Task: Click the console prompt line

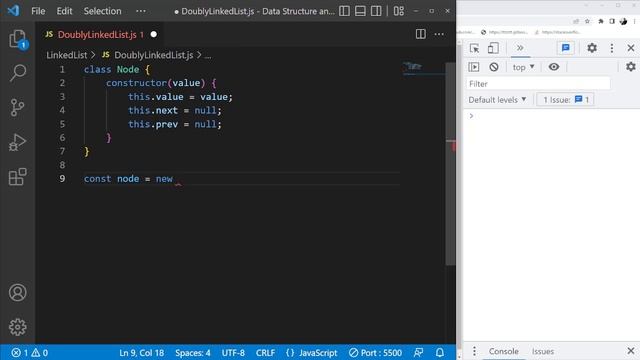Action: click(x=551, y=116)
